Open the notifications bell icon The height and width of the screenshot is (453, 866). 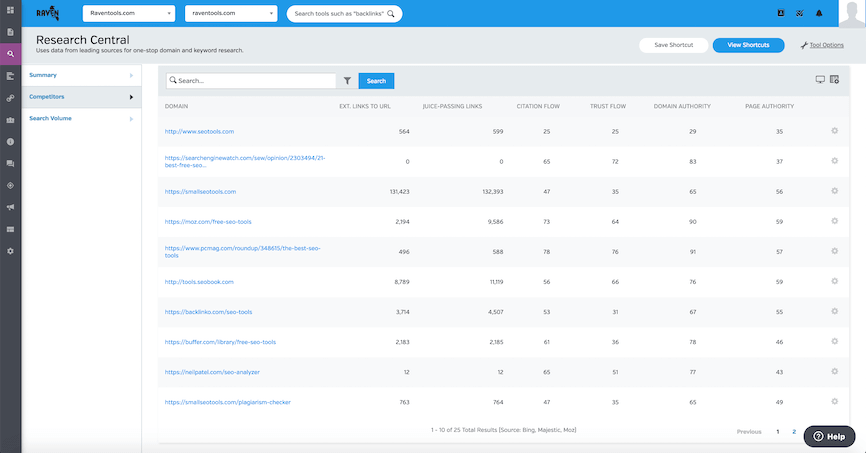click(x=819, y=13)
